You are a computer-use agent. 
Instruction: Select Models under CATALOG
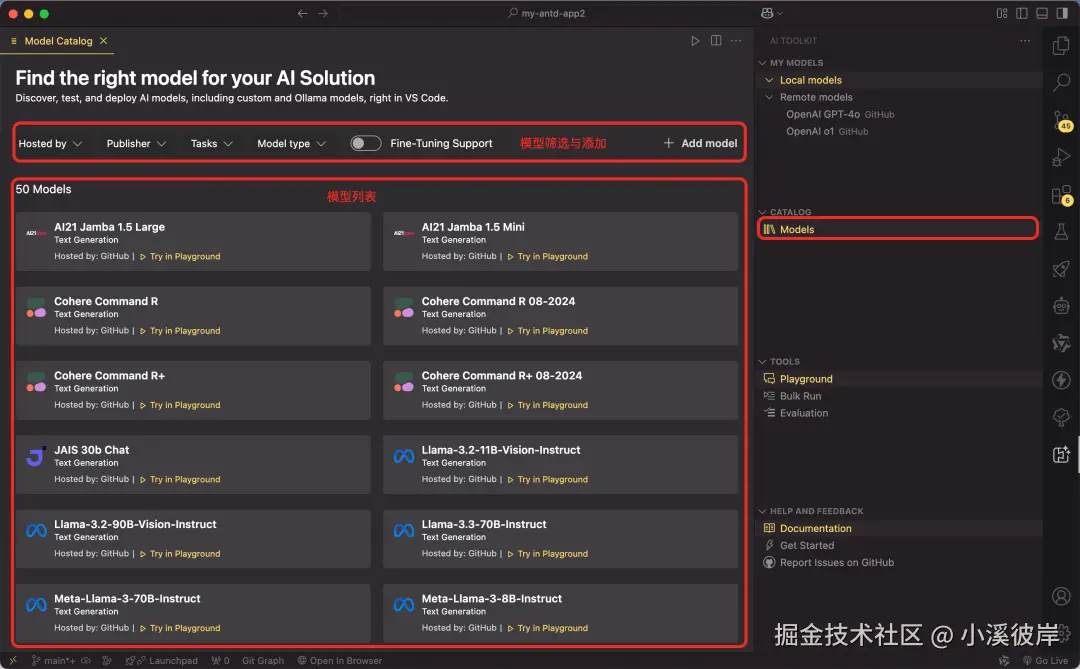click(x=898, y=229)
